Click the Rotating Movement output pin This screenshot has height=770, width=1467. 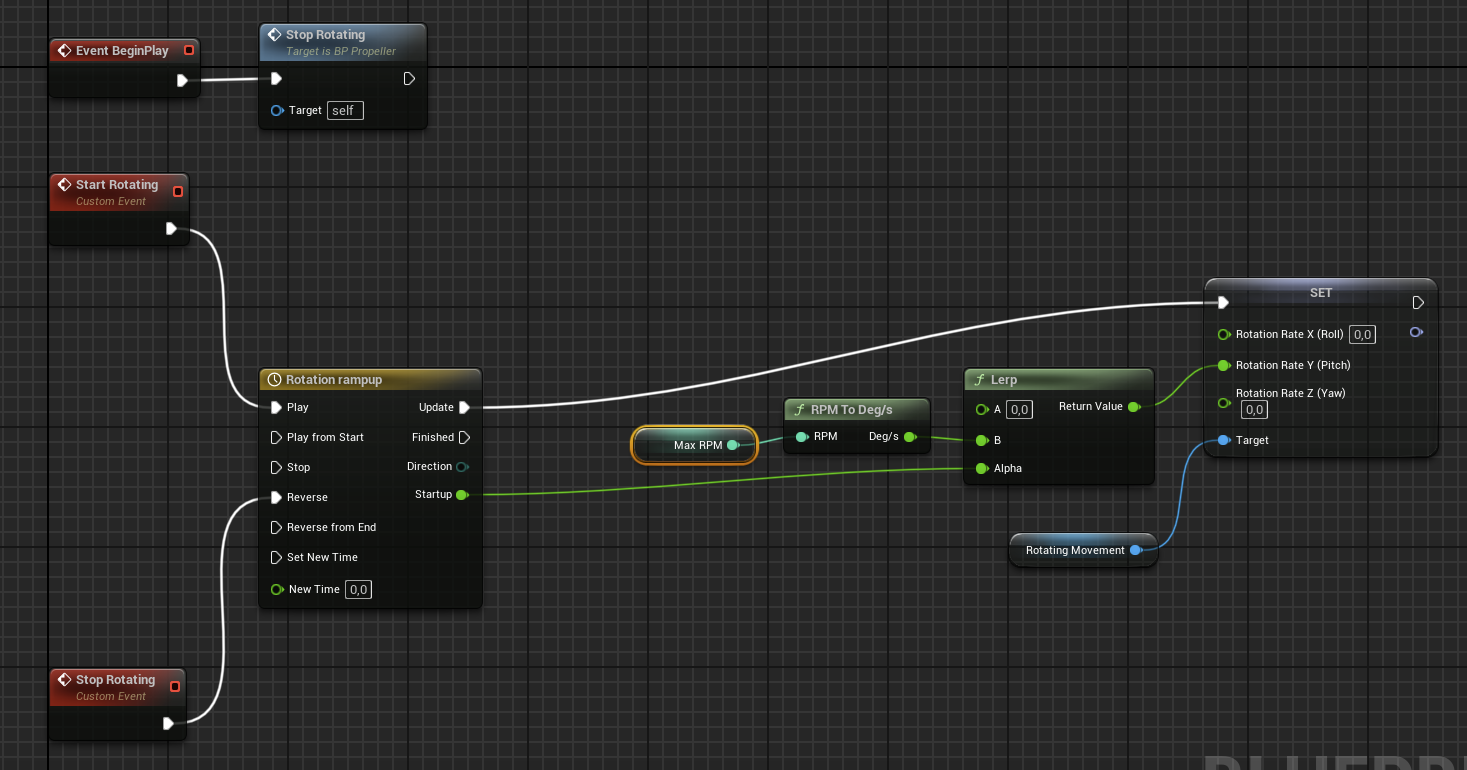click(x=1135, y=550)
